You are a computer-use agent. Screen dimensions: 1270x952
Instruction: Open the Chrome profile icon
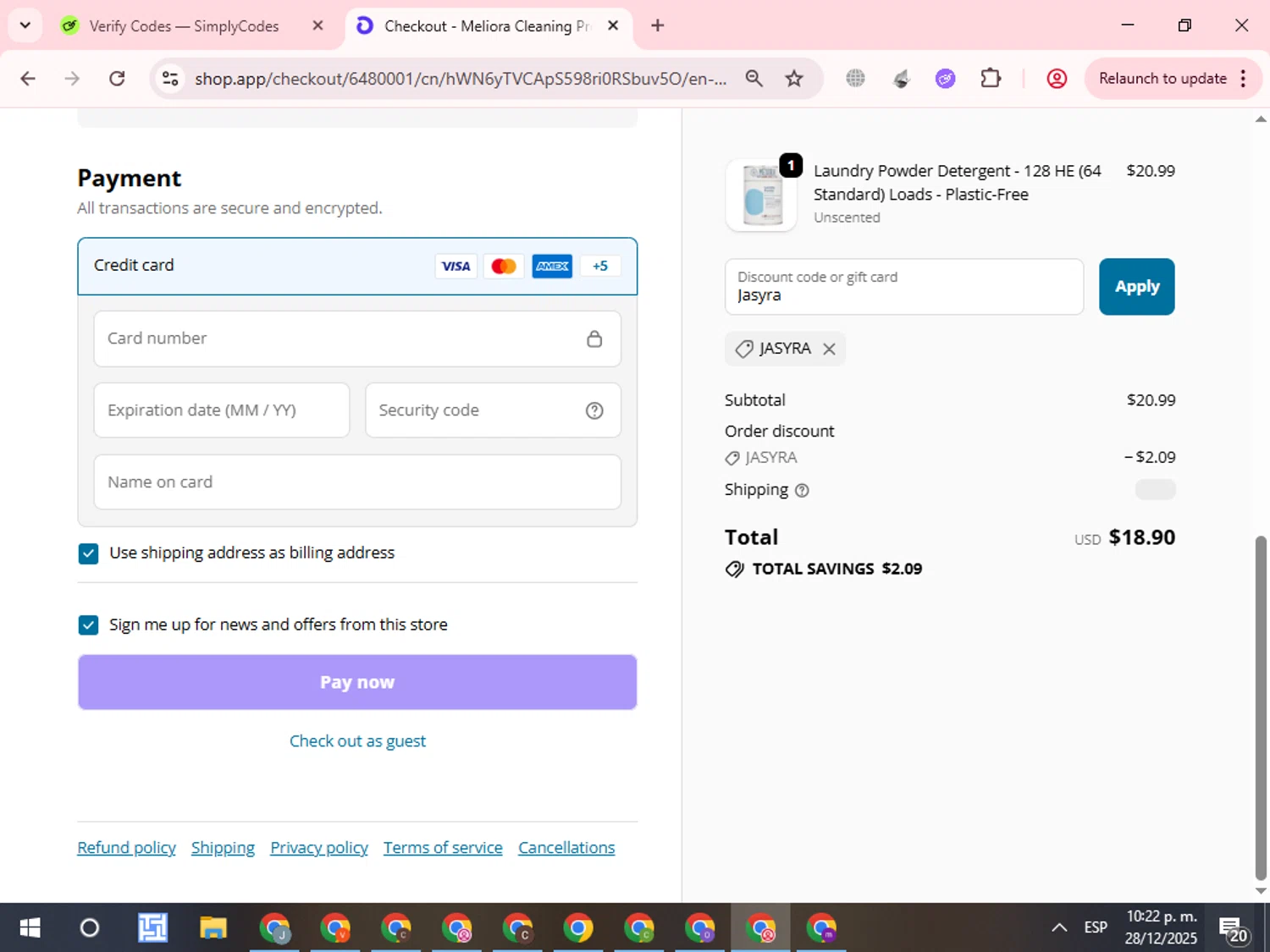tap(1057, 79)
